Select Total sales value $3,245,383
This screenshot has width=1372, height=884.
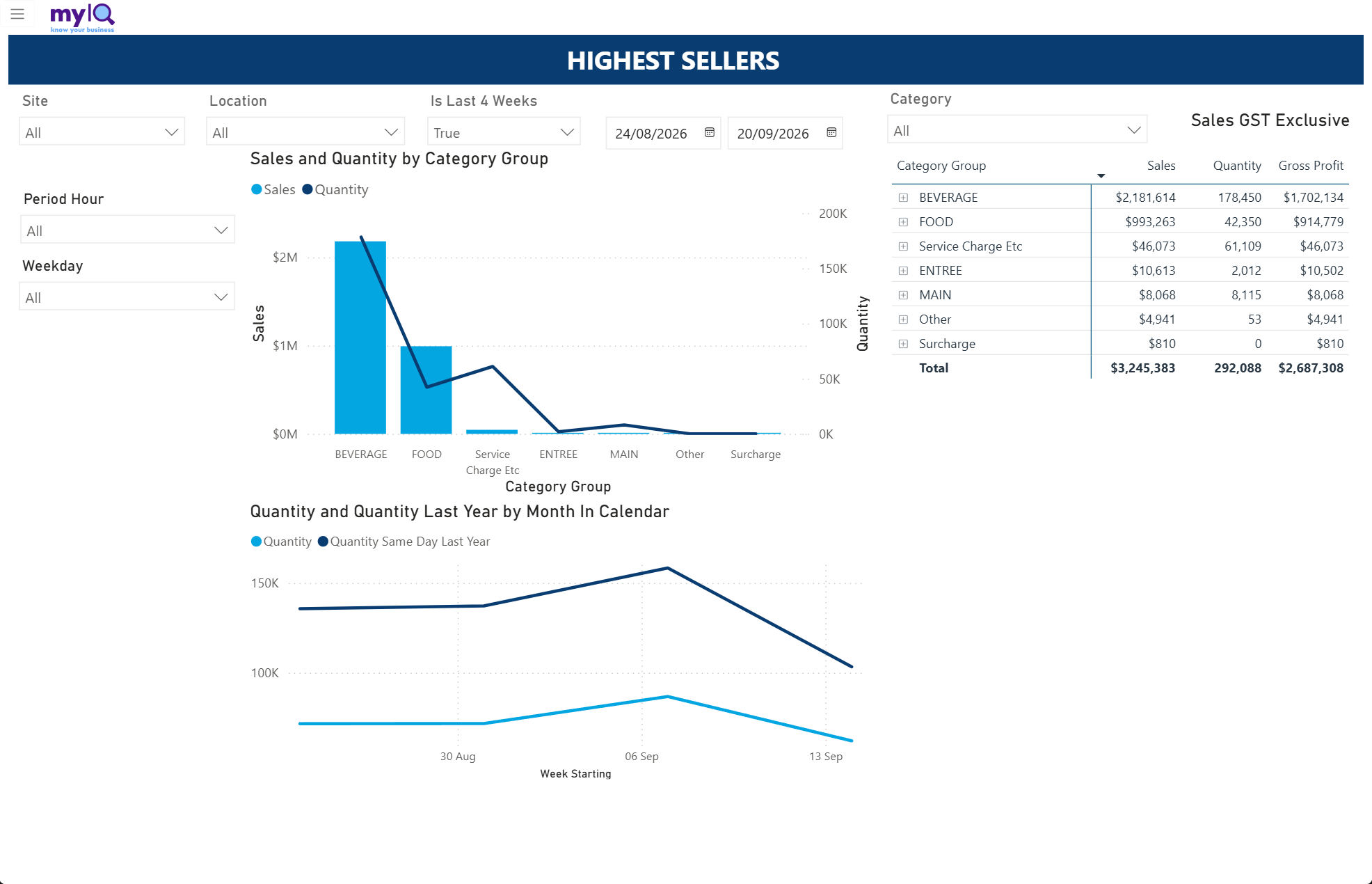point(1142,368)
